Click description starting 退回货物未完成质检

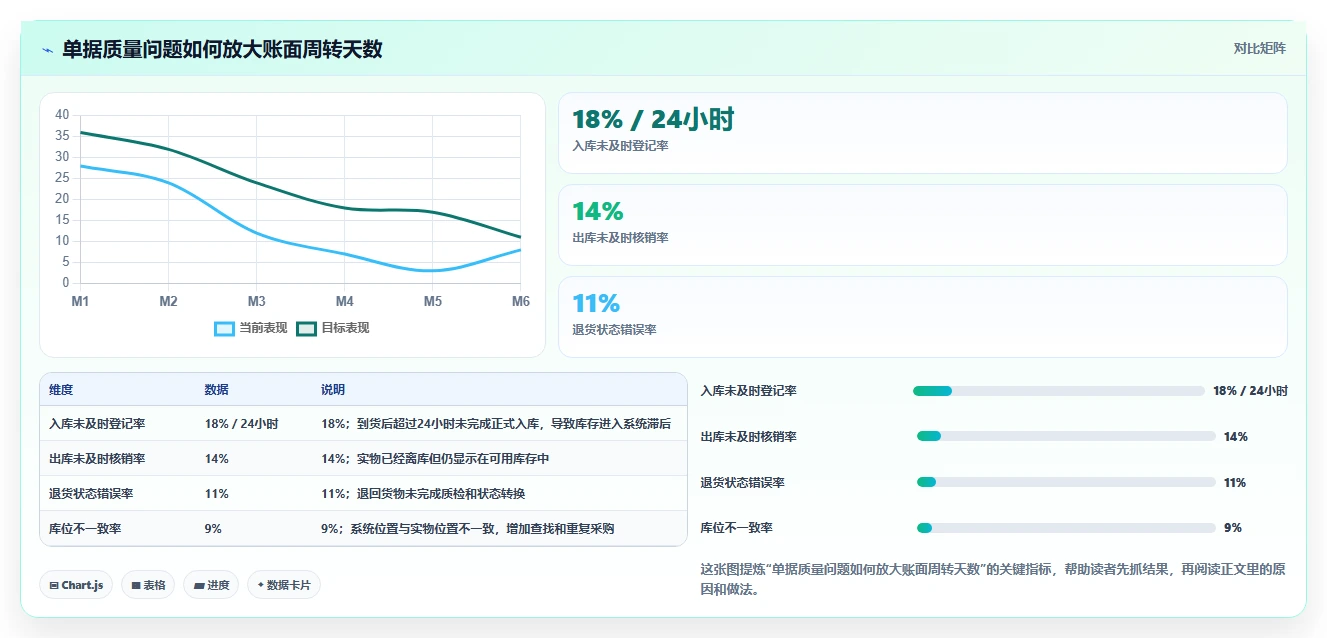[x=423, y=494]
